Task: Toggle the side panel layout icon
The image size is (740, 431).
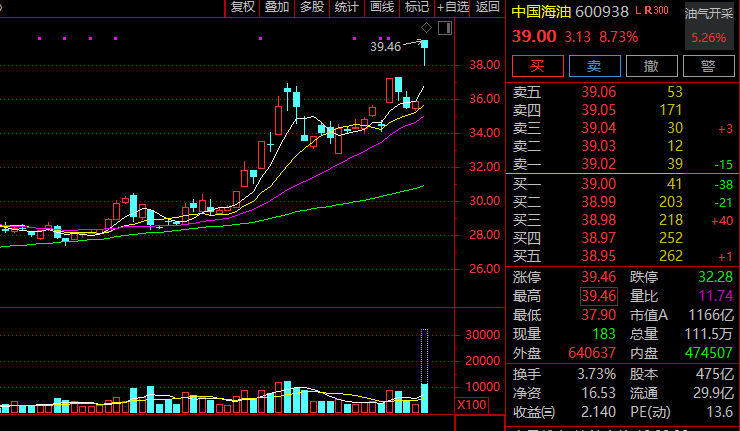Action: click(x=445, y=27)
